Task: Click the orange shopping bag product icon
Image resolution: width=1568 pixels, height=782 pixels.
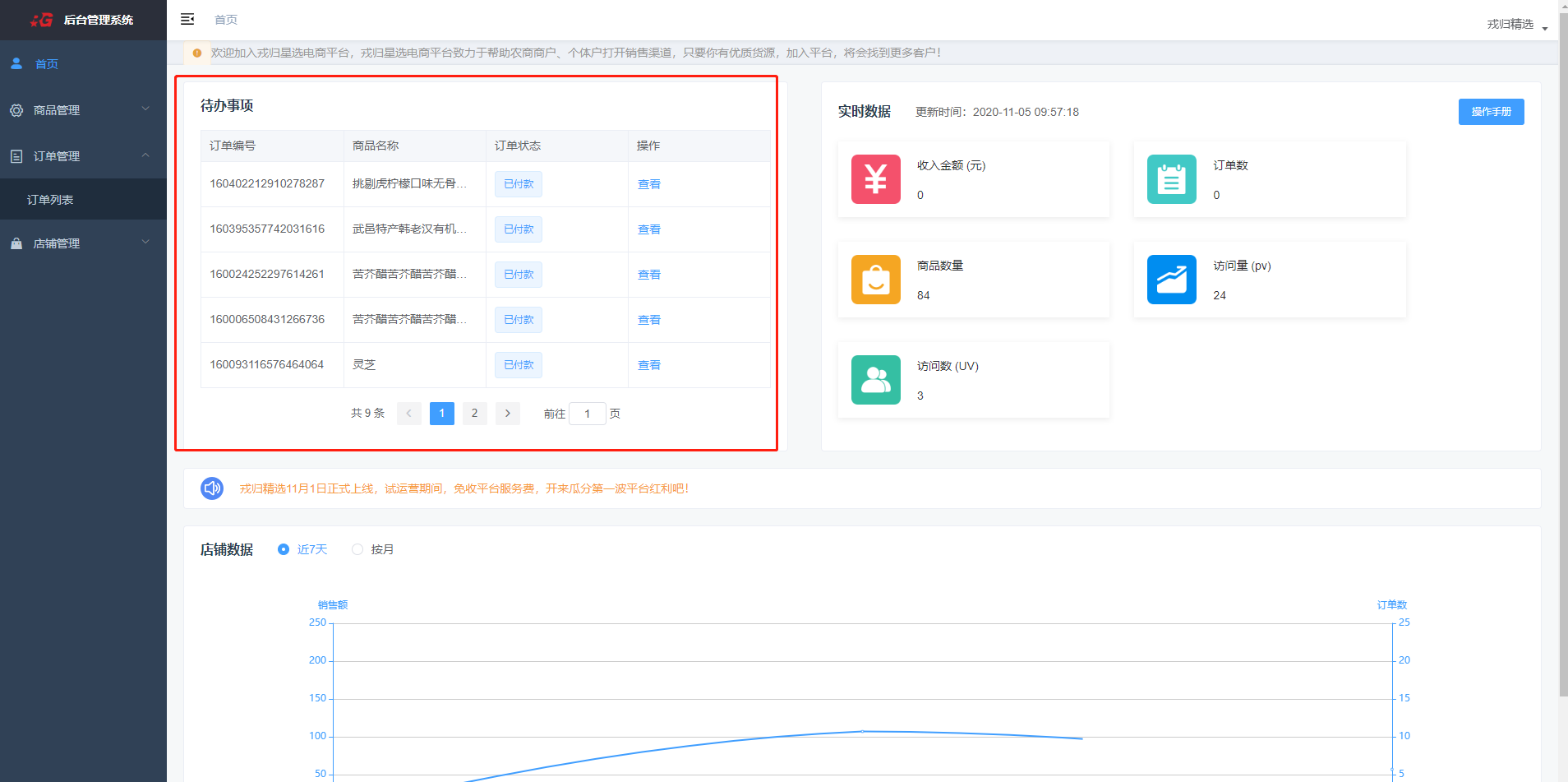Action: tap(875, 280)
